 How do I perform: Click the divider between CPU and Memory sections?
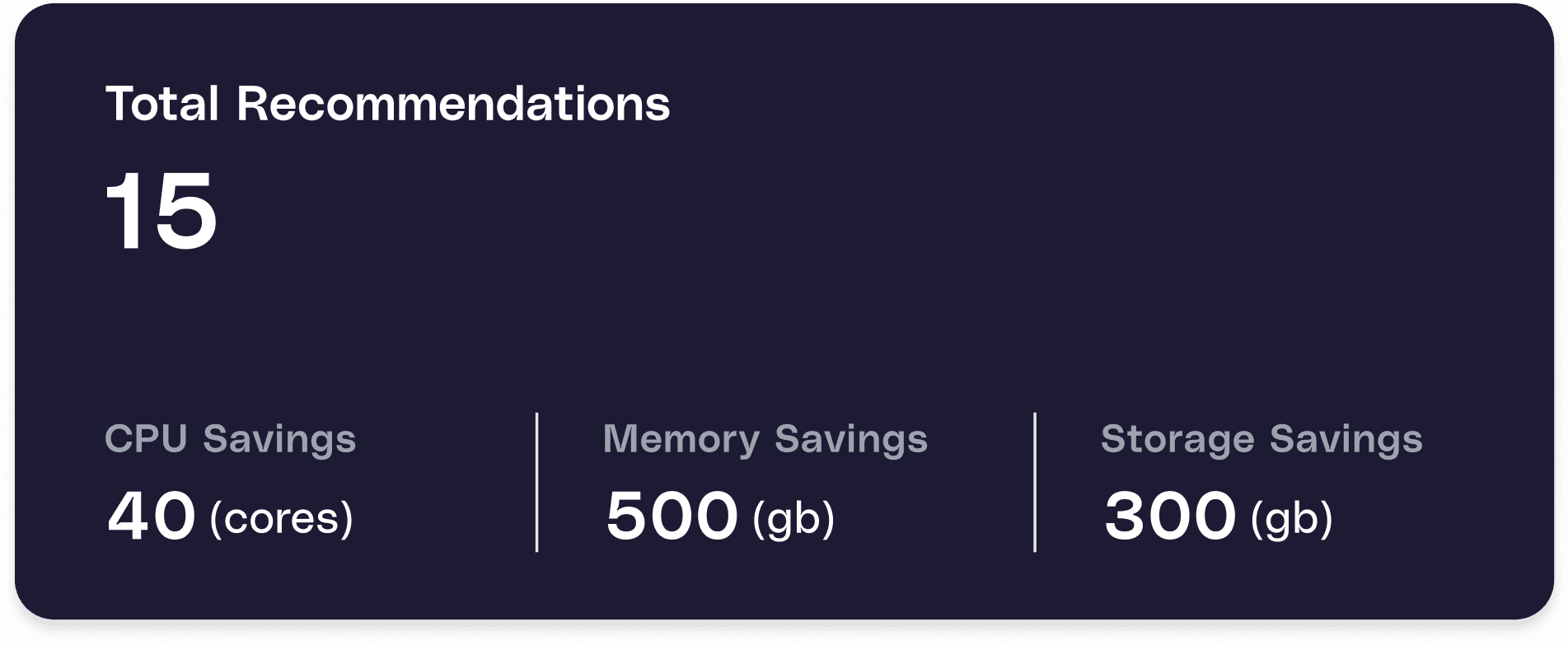(537, 482)
